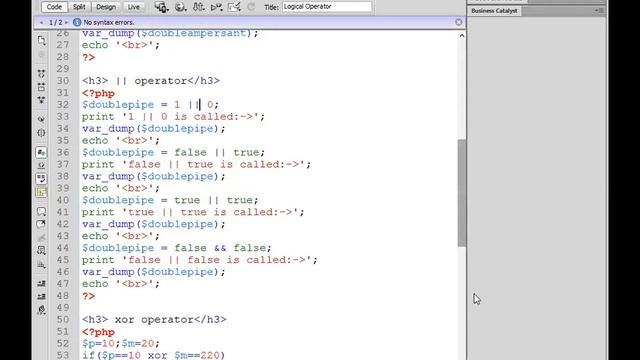Click 'var_dump($doublepipe);' on line 34
The image size is (640, 360).
click(x=153, y=129)
